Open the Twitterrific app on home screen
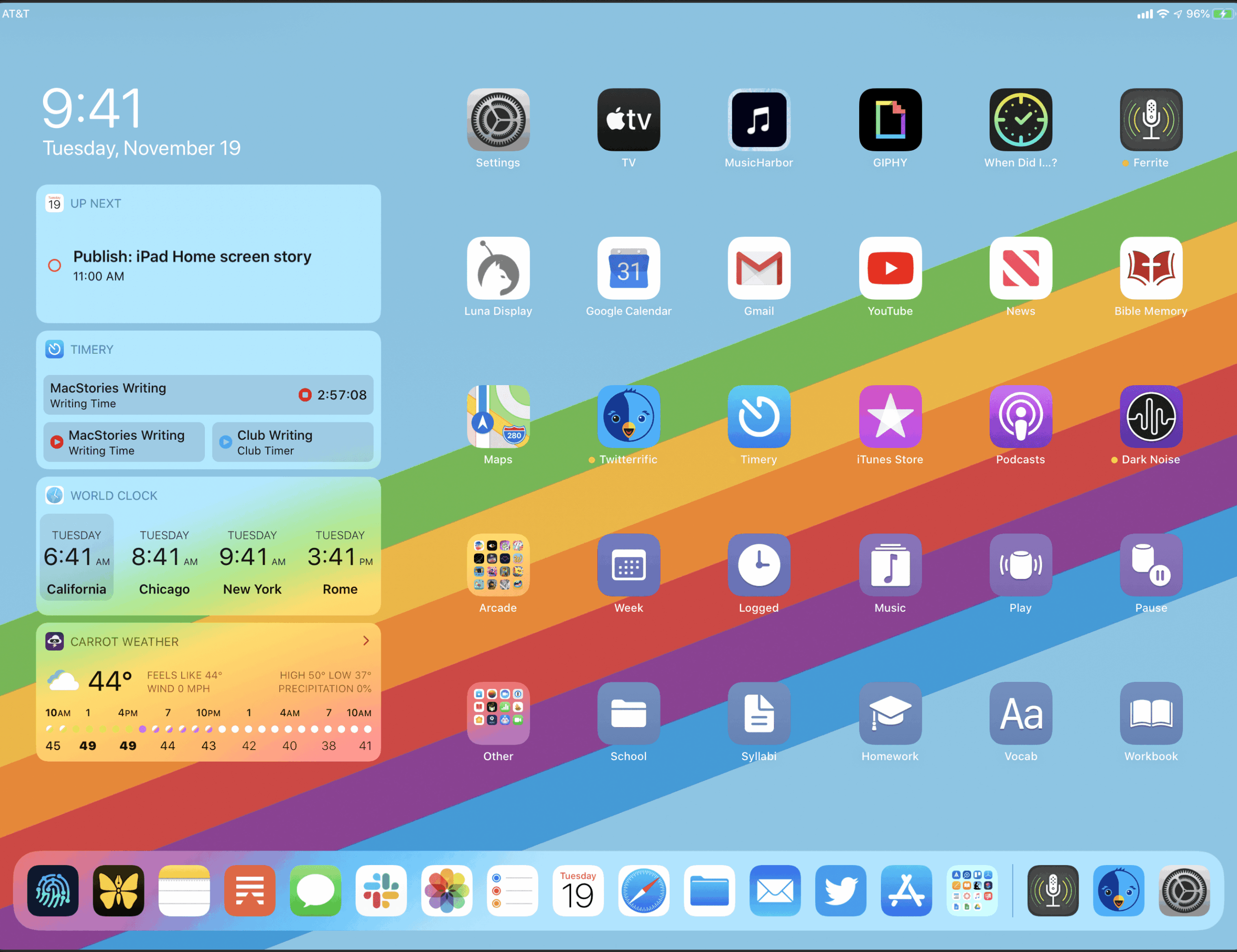The width and height of the screenshot is (1237, 952). (628, 416)
